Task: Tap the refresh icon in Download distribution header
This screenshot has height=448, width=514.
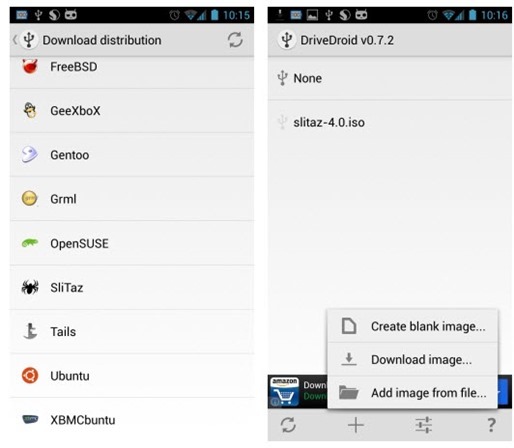Action: point(235,40)
